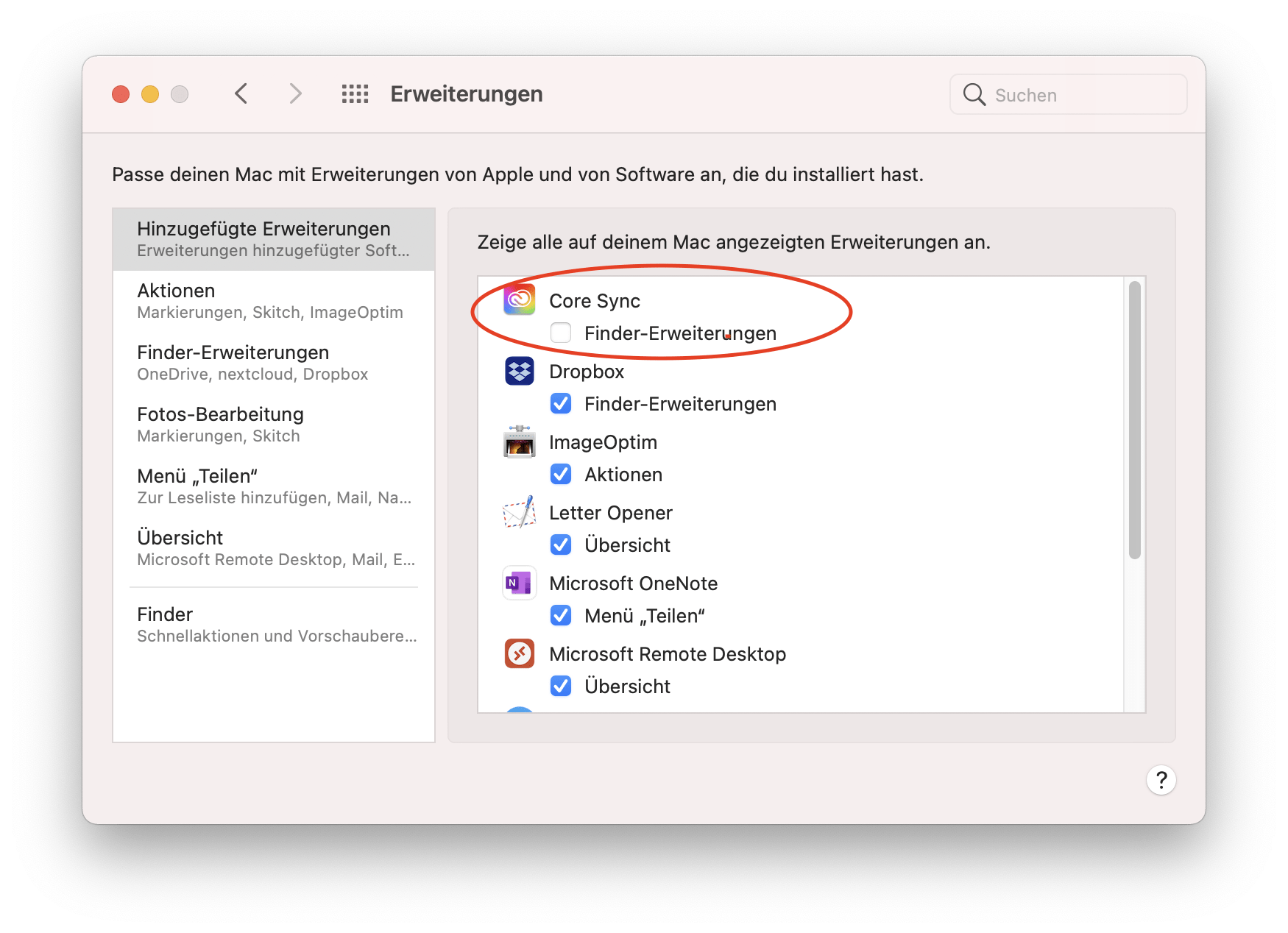1288x933 pixels.
Task: Toggle Übersicht for Microsoft Remote Desktop
Action: [561, 686]
